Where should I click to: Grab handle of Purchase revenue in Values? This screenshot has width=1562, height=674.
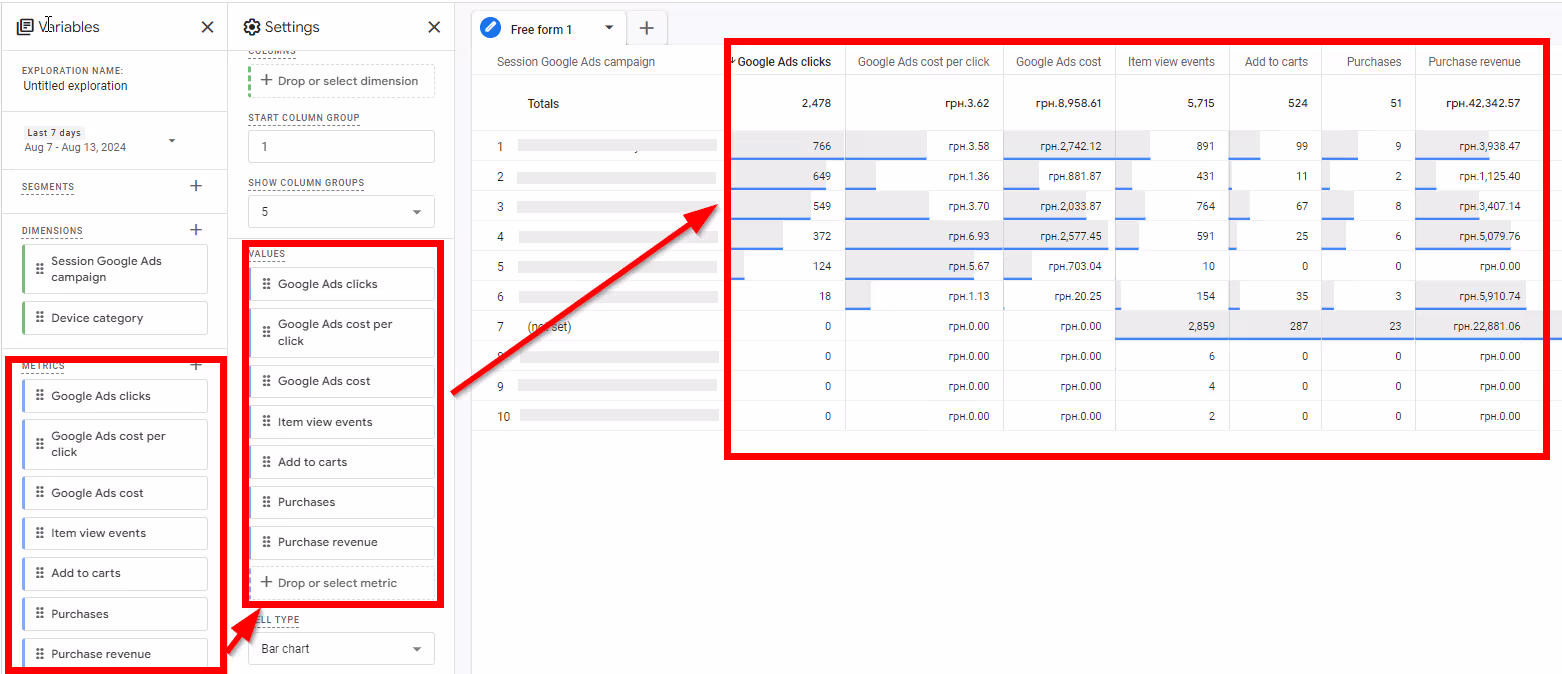tap(266, 542)
